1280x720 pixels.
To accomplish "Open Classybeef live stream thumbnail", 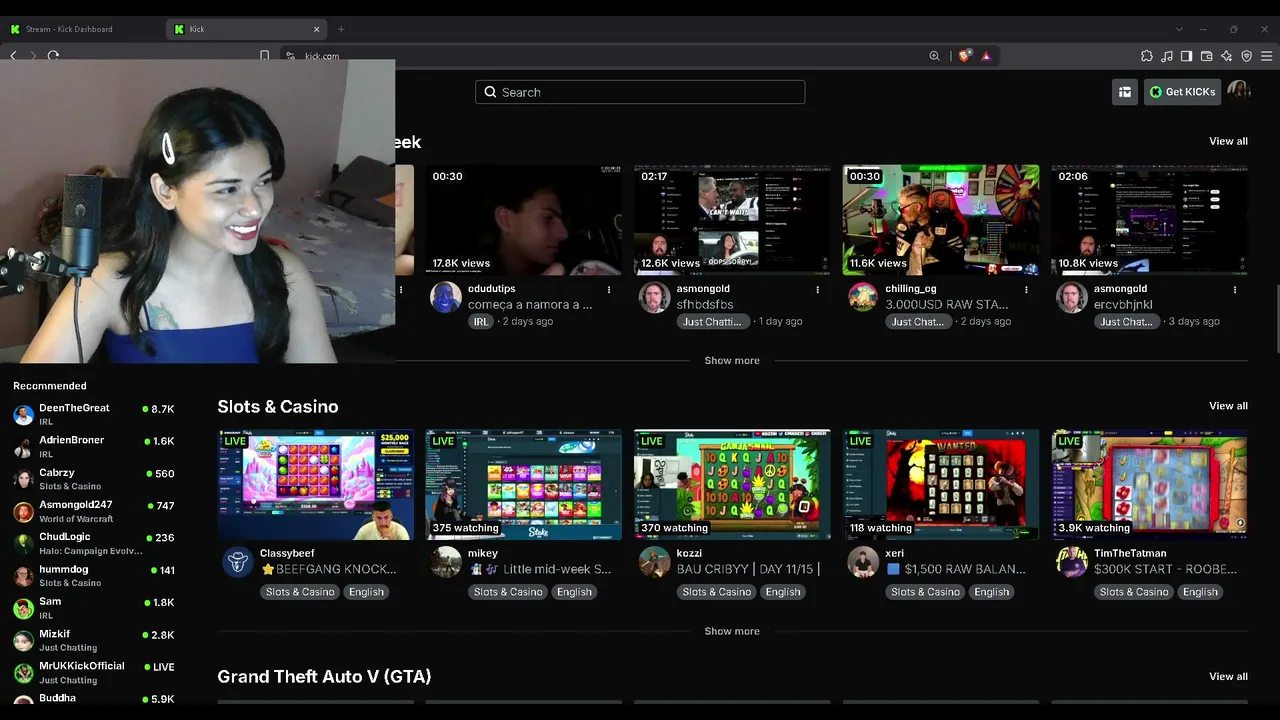I will tap(315, 485).
